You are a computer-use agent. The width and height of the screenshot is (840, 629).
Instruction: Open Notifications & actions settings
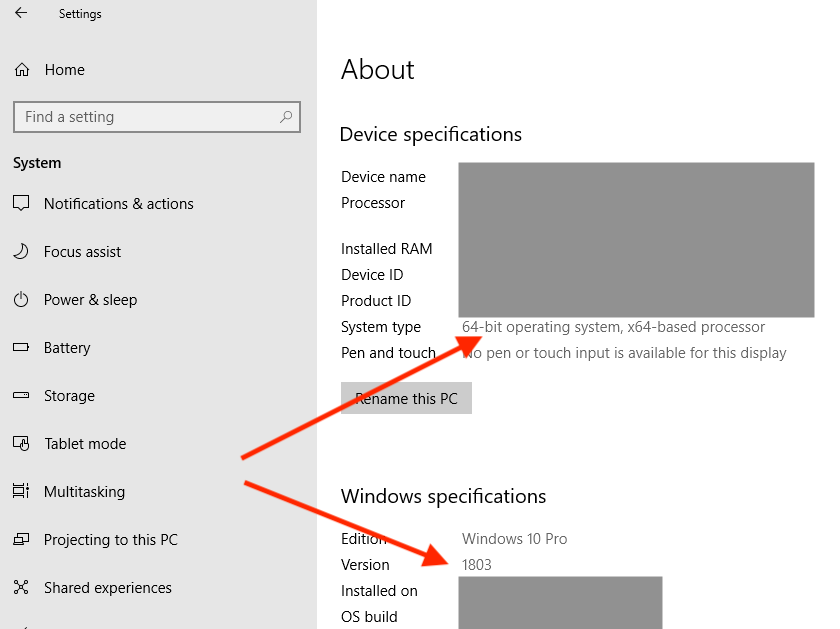(119, 203)
